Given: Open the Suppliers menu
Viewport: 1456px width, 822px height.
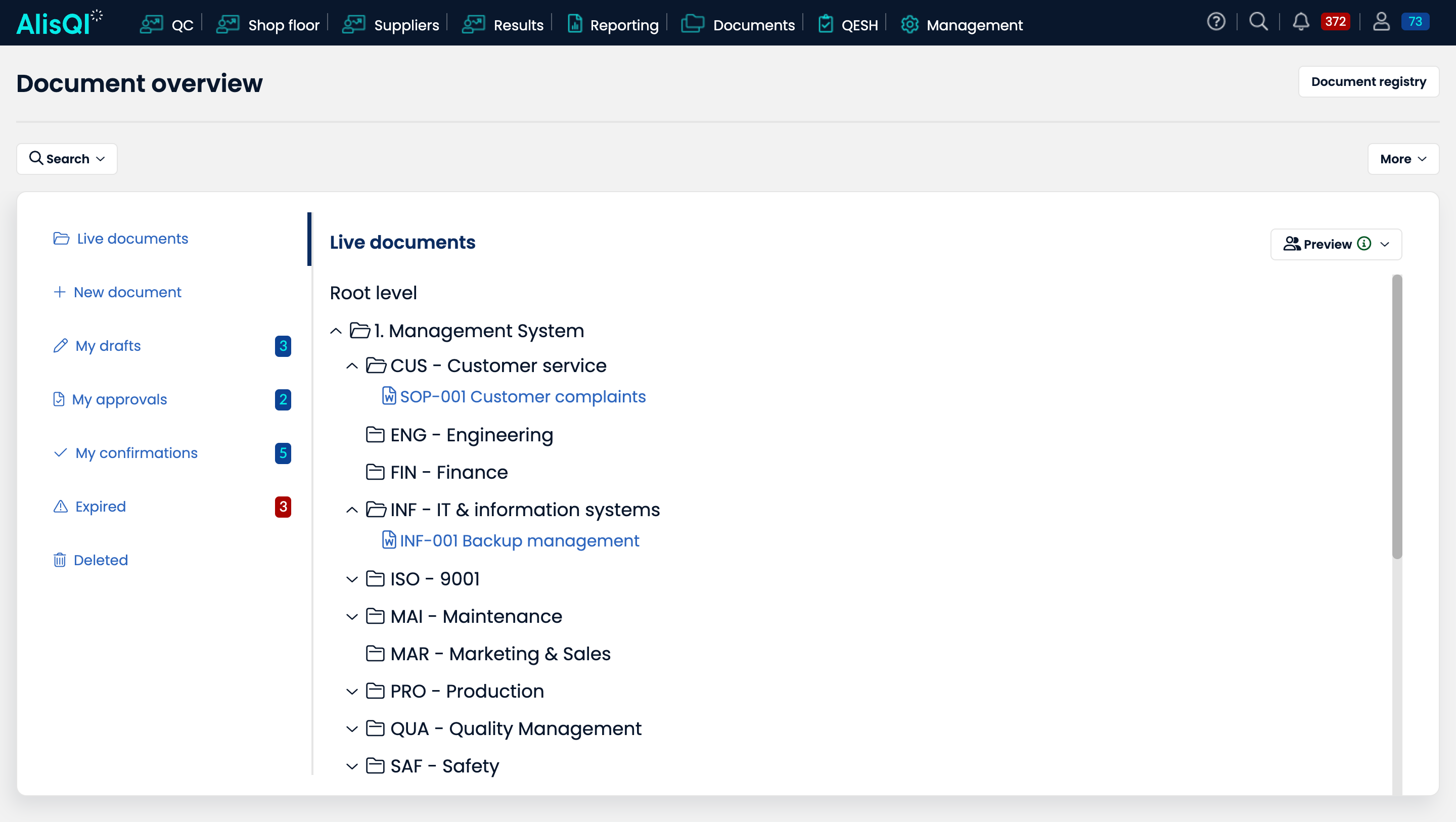Looking at the screenshot, I should coord(391,24).
